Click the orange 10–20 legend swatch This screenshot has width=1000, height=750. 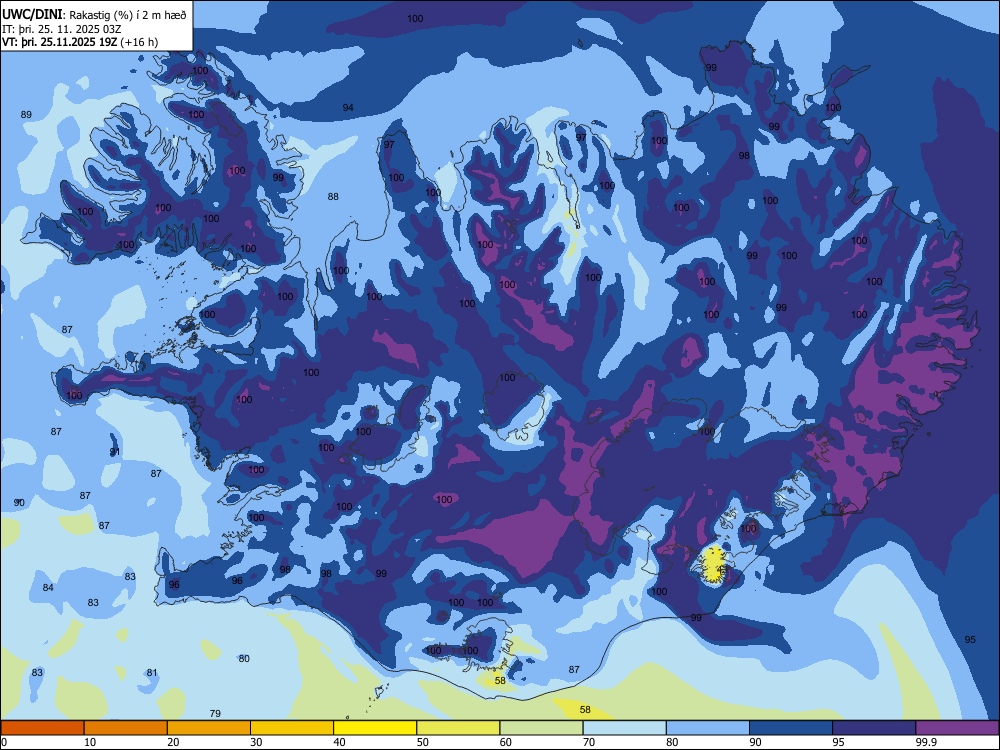126,728
